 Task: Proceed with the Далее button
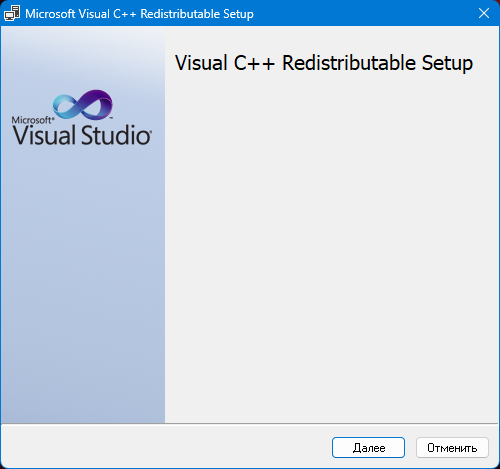pos(368,448)
